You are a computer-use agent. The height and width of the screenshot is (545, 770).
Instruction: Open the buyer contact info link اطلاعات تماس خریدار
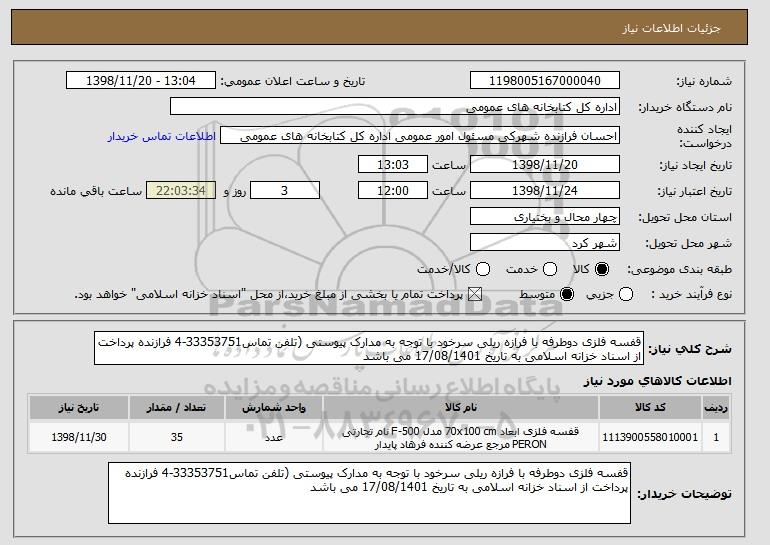[x=162, y=136]
